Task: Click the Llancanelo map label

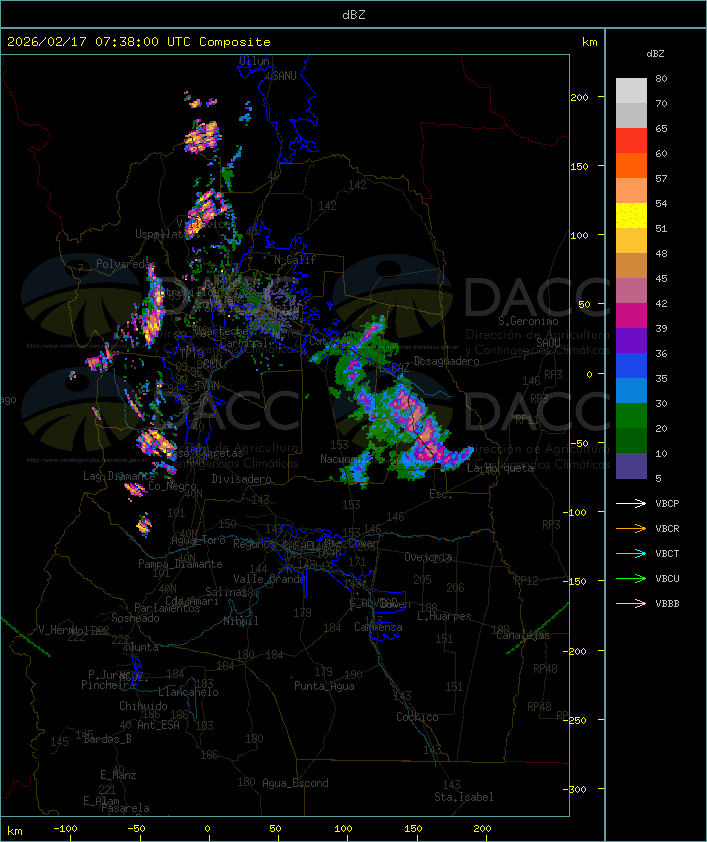Action: click(x=188, y=692)
